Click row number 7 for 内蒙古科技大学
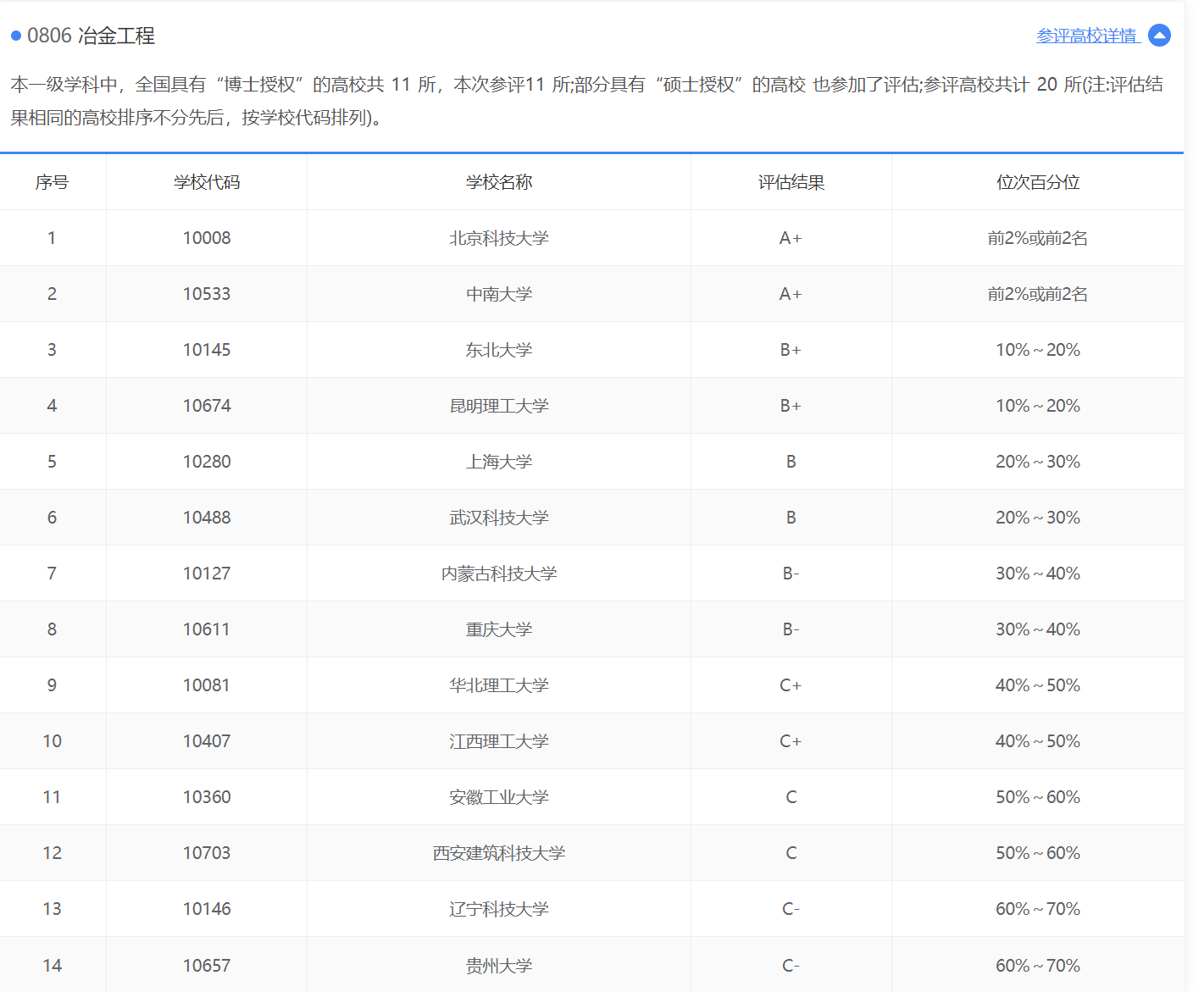Screen dimensions: 1204x992 coord(52,574)
